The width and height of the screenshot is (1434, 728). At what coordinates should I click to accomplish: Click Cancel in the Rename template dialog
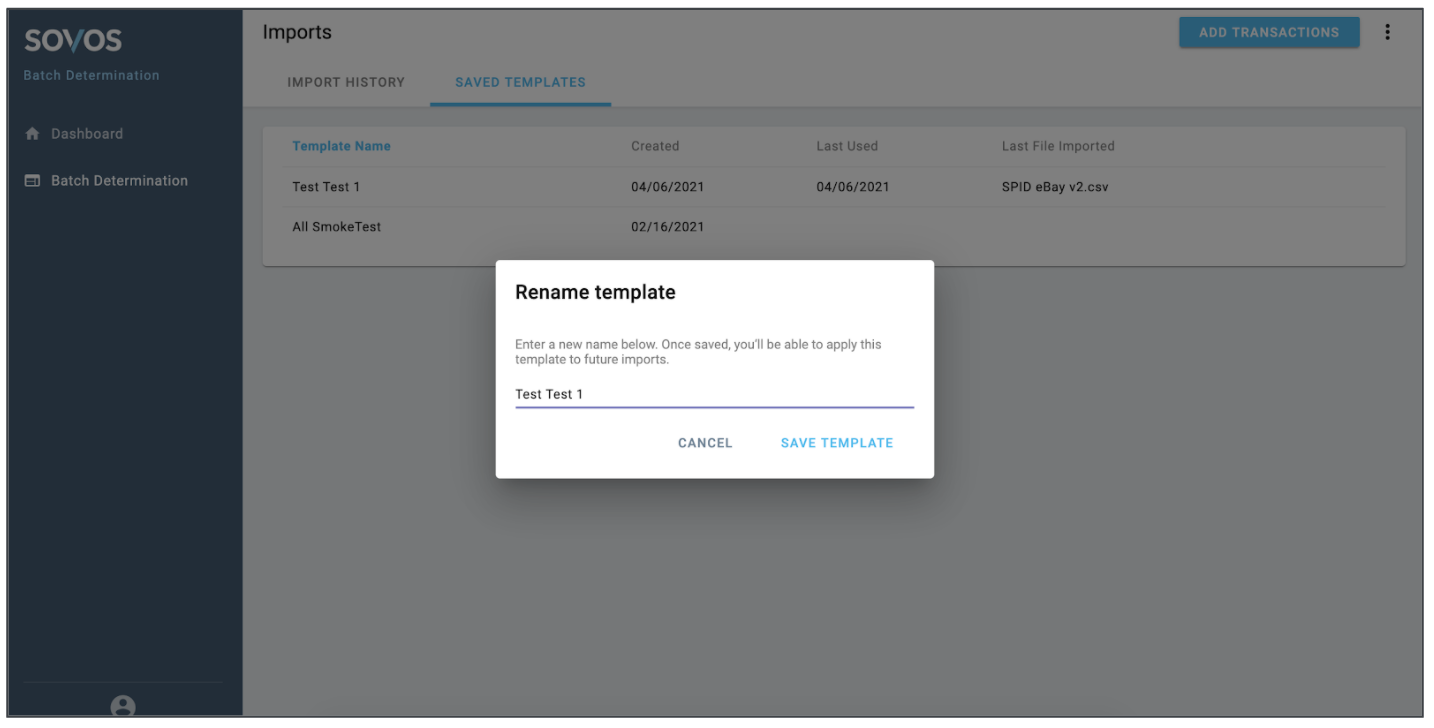click(705, 443)
